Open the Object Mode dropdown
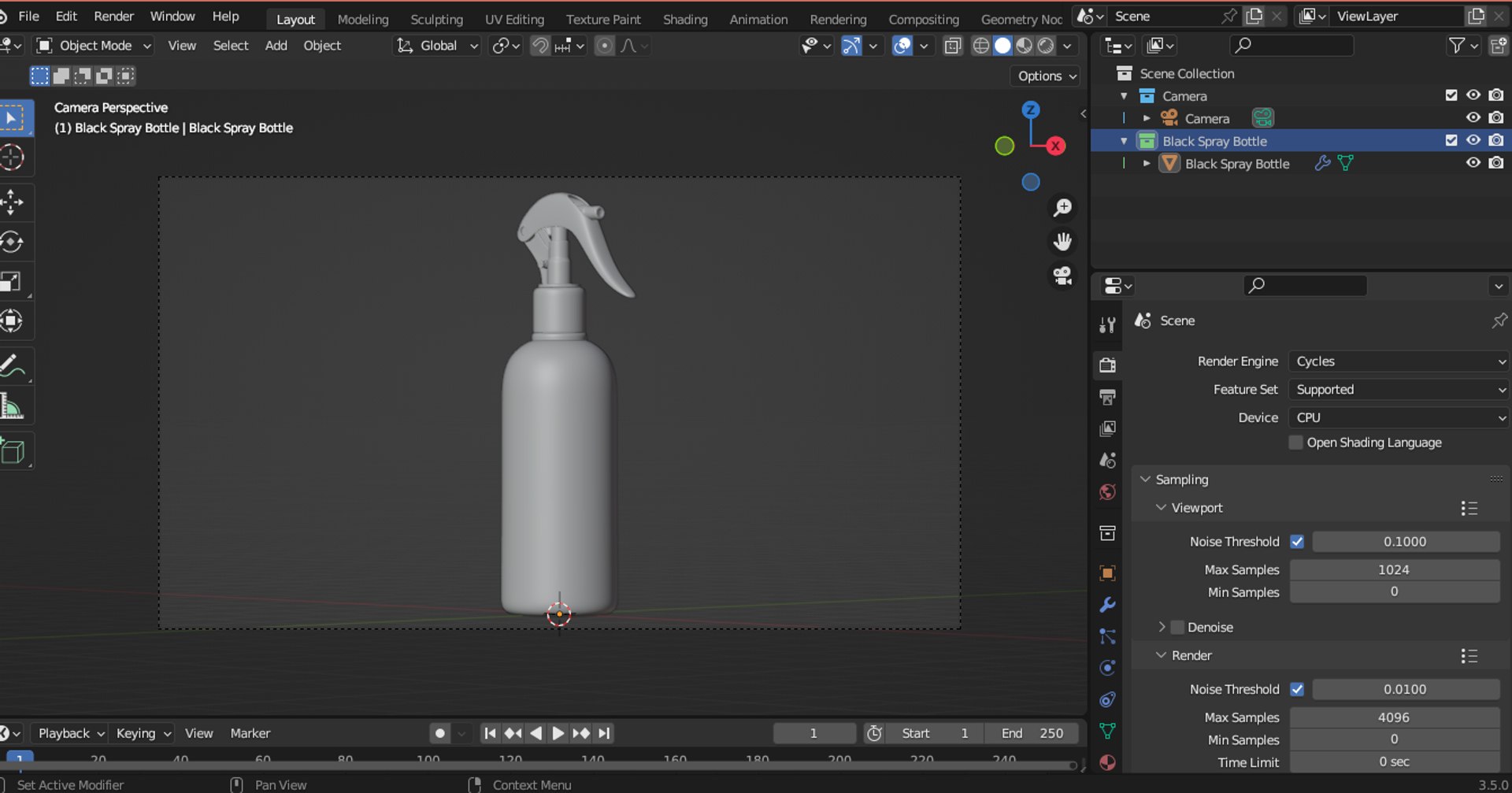Image resolution: width=1512 pixels, height=793 pixels. (x=94, y=46)
